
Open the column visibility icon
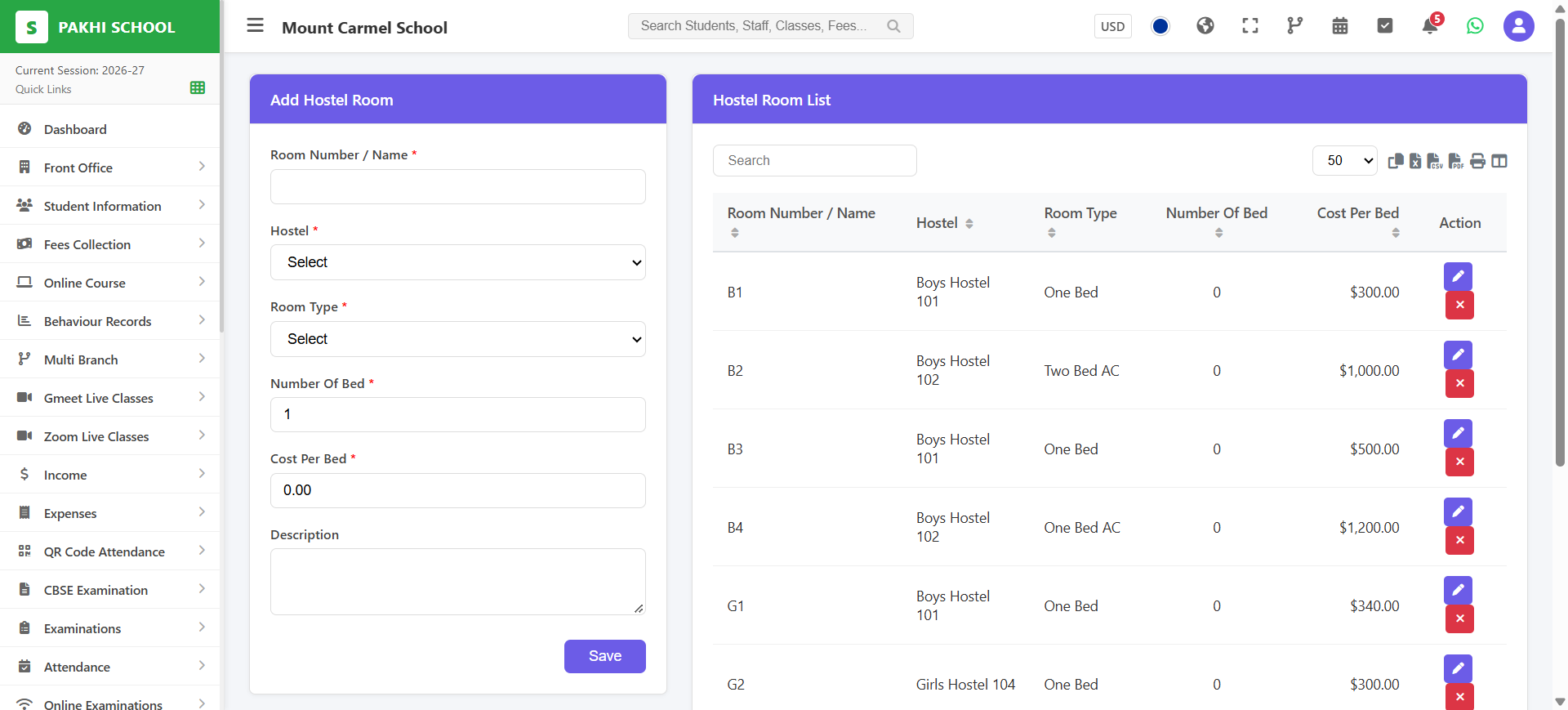click(1499, 161)
